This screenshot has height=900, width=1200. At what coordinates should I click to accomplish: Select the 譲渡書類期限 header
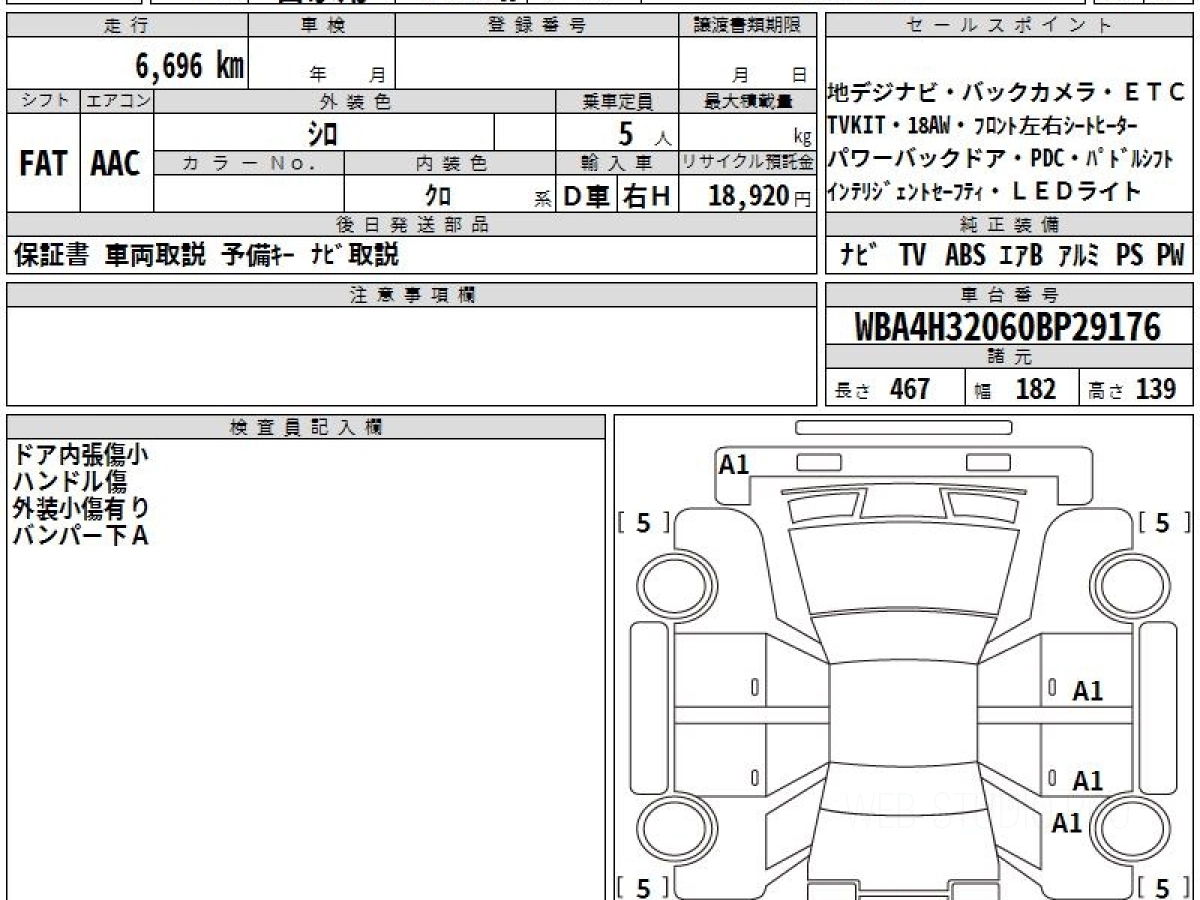748,27
